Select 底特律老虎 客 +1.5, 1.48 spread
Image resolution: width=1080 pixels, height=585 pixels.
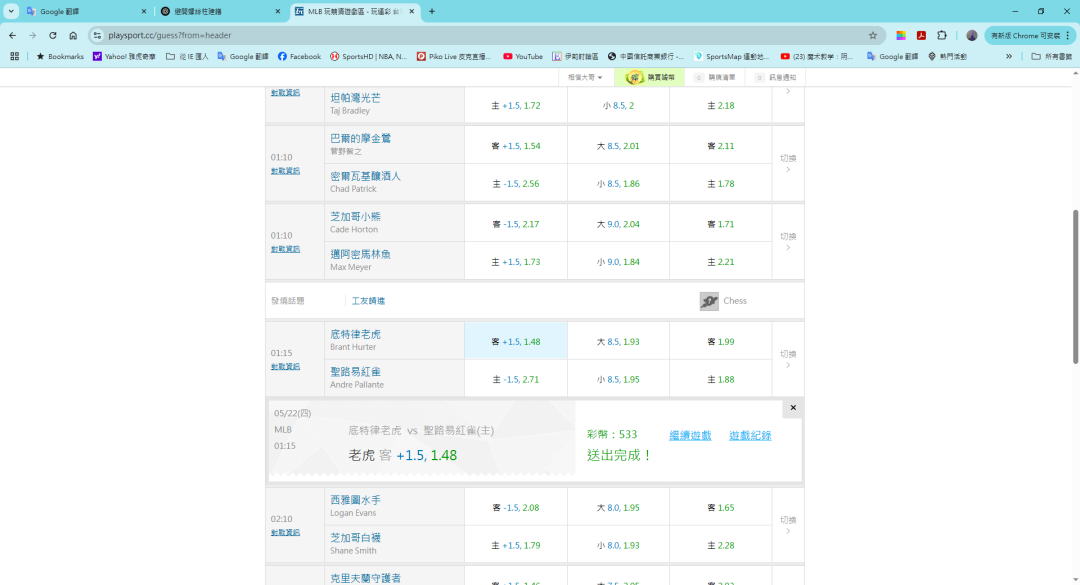click(x=516, y=341)
